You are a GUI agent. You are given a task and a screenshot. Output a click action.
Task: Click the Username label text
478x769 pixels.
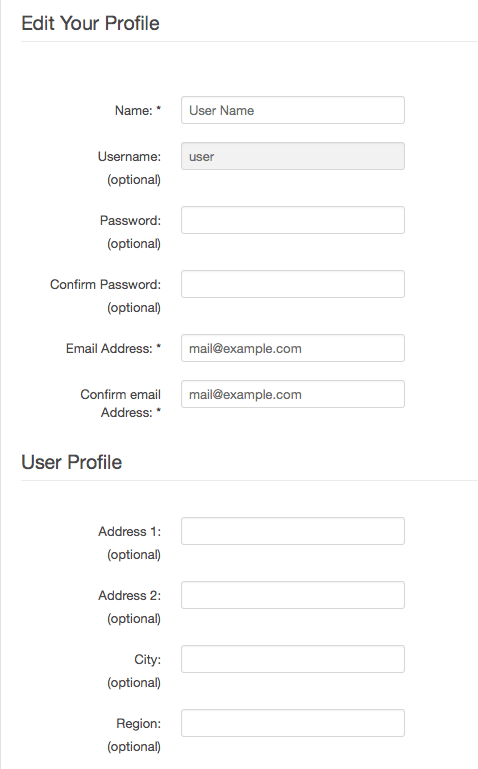click(x=129, y=156)
